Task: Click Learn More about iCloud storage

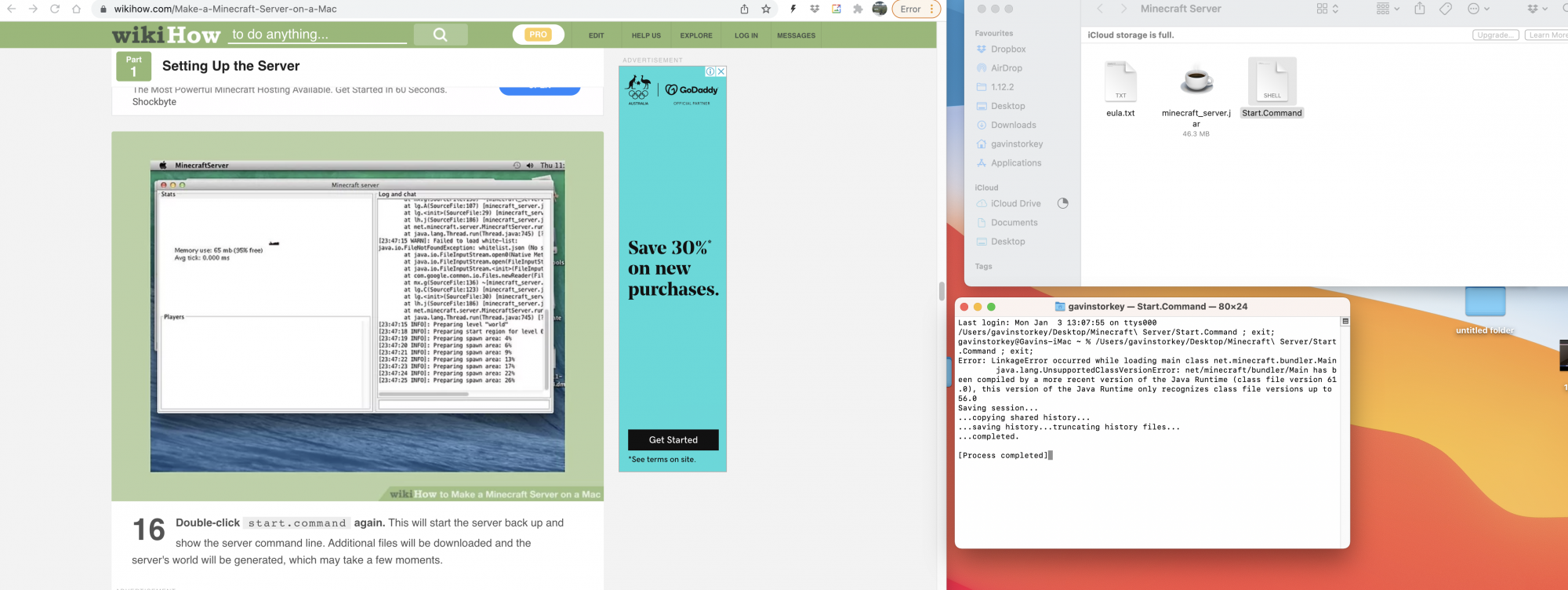Action: point(1547,35)
